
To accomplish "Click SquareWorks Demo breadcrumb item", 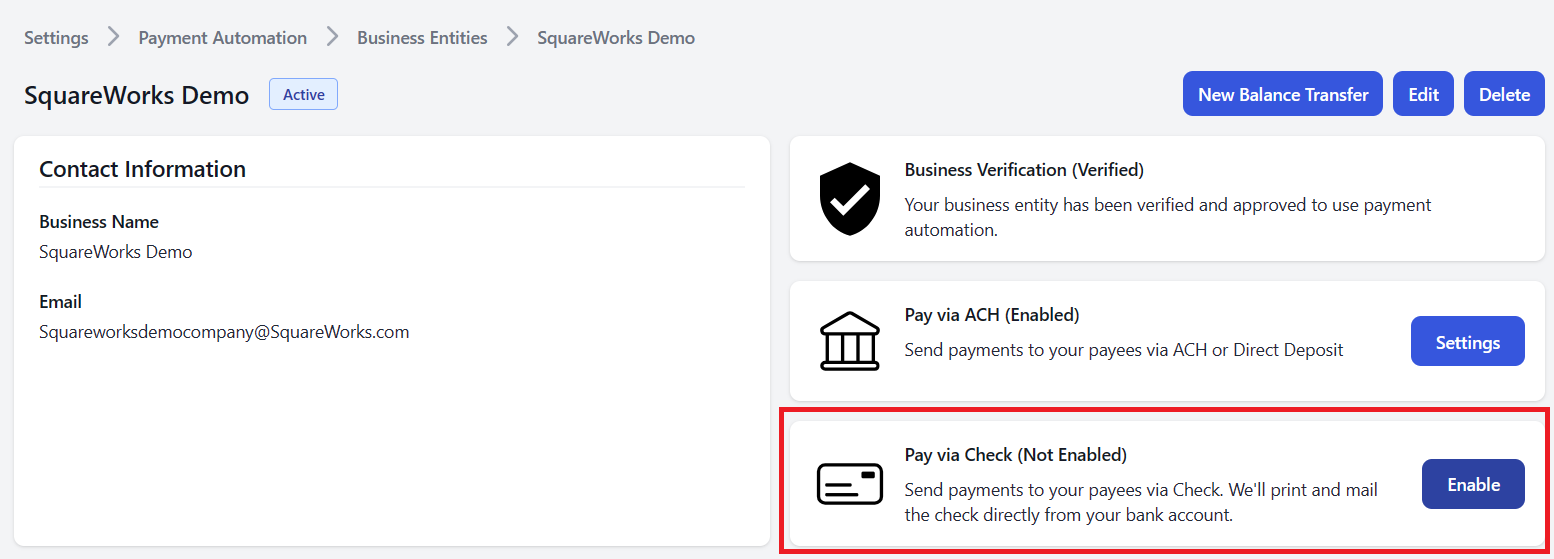I will point(615,38).
